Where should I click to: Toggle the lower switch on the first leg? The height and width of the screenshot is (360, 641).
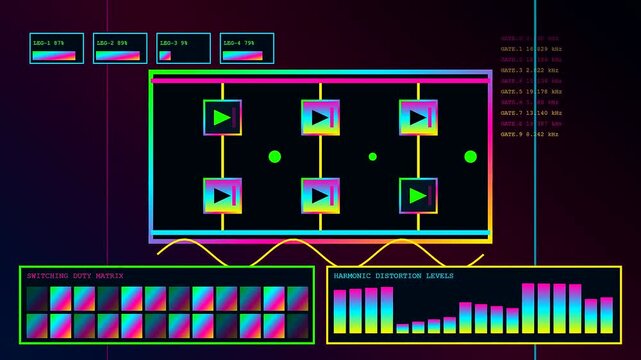pyautogui.click(x=222, y=196)
